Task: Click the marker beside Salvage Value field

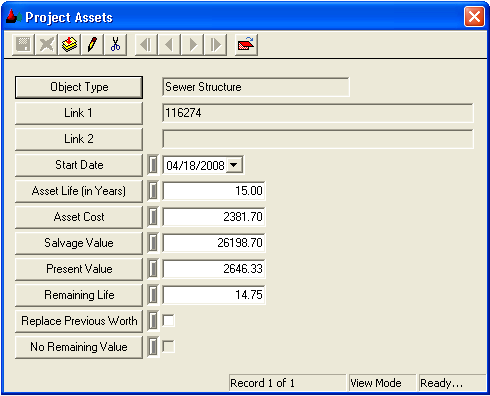Action: pyautogui.click(x=153, y=243)
